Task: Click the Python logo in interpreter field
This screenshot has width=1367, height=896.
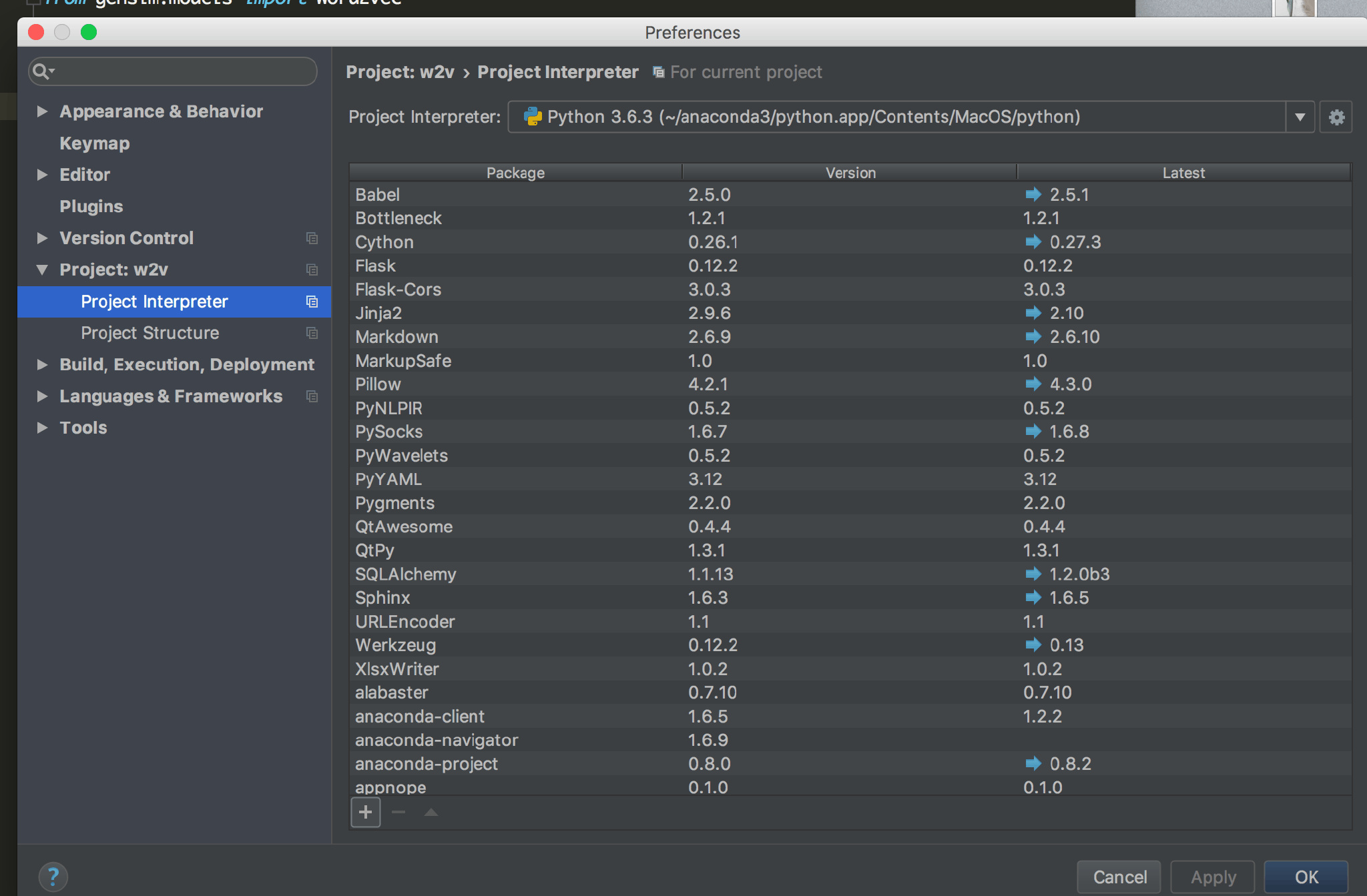Action: coord(533,117)
